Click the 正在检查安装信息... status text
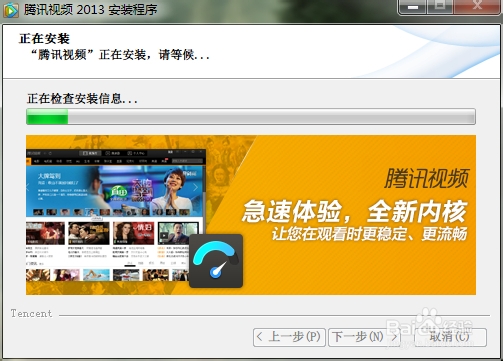This screenshot has width=503, height=361. click(82, 99)
